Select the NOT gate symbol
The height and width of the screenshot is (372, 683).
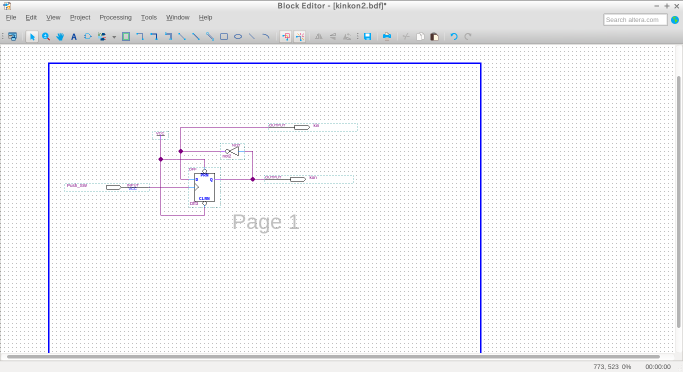pos(233,151)
